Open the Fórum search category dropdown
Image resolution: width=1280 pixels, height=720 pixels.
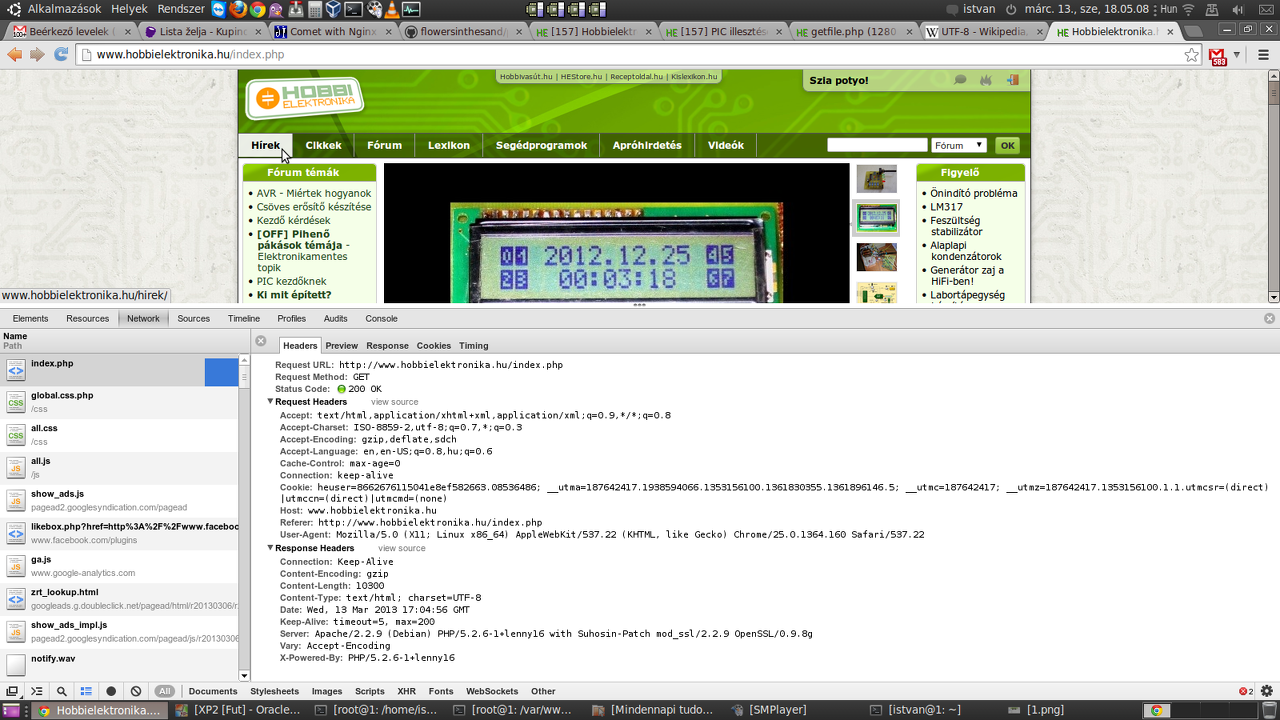click(x=959, y=145)
